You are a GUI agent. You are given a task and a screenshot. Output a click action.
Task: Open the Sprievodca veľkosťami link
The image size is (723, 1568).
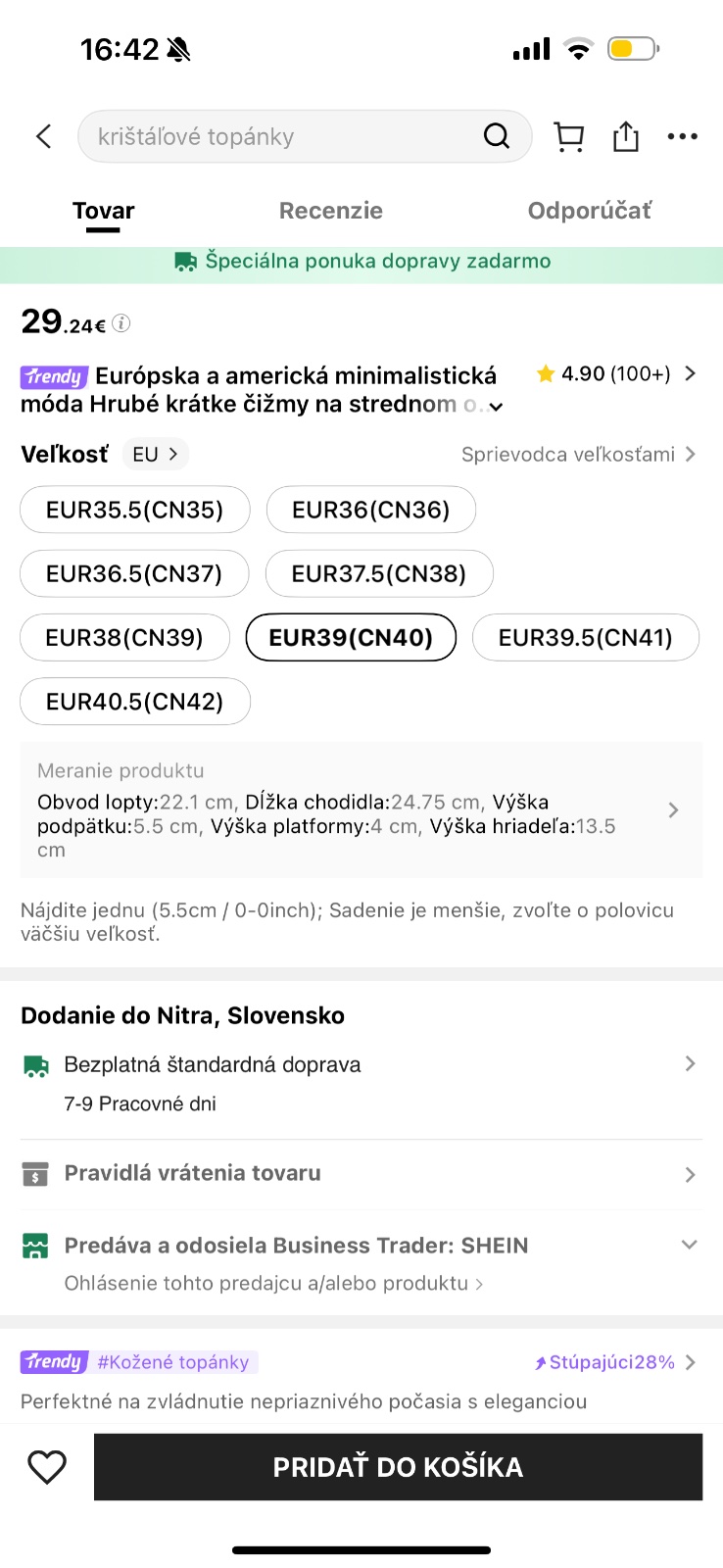(x=578, y=454)
